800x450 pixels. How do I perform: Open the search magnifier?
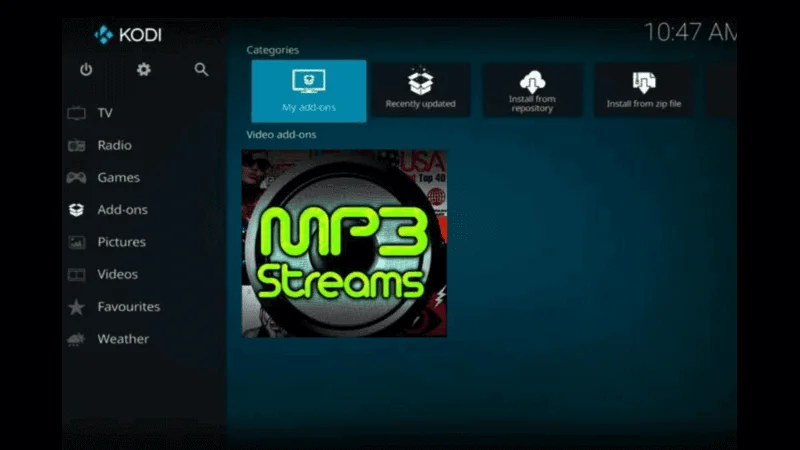click(x=202, y=69)
